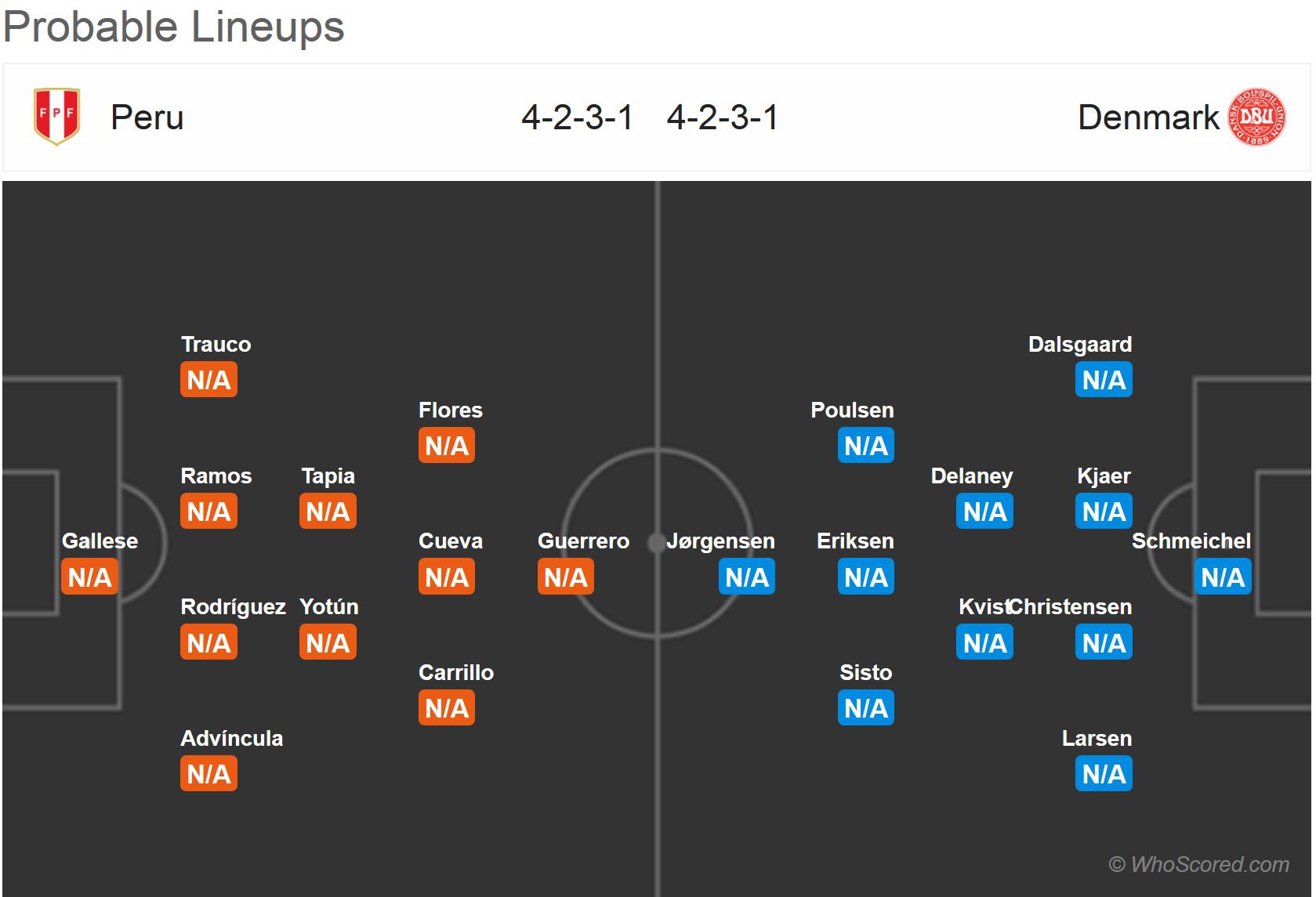Click Guerrero's orange N/A rating badge
The width and height of the screenshot is (1316, 897).
[x=566, y=577]
